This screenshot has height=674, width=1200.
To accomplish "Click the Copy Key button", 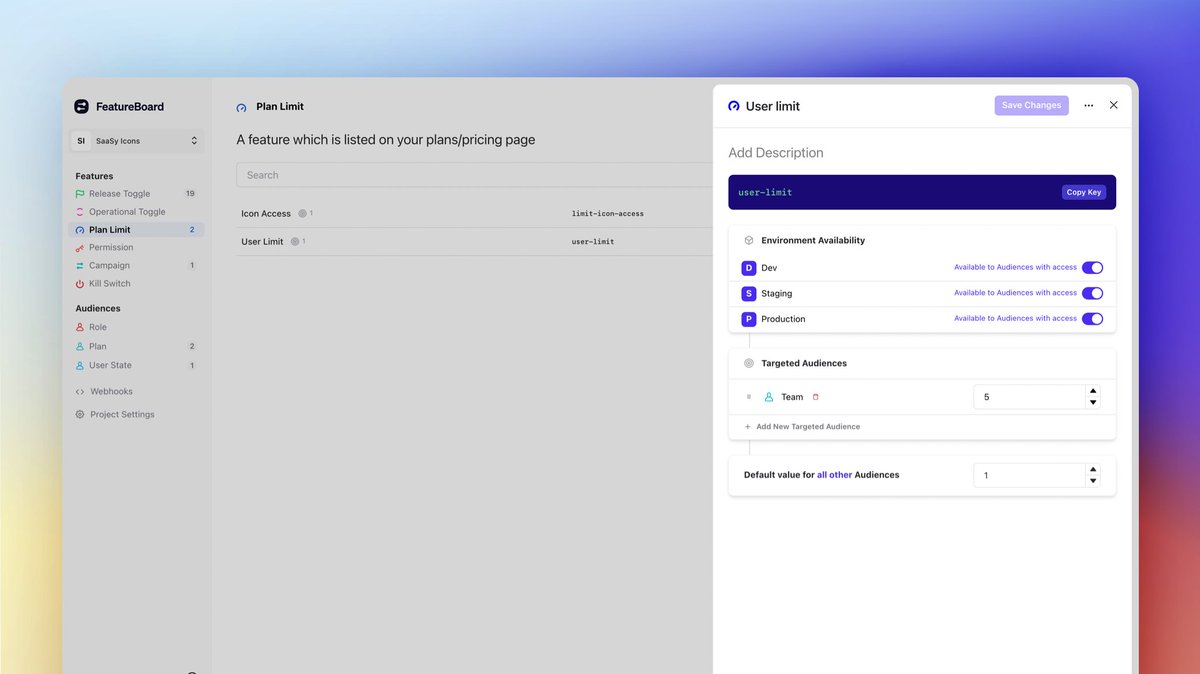I will click(x=1084, y=191).
